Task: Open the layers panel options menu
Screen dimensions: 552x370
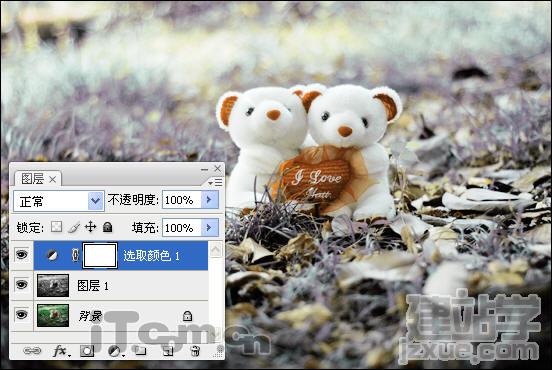Action: (215, 182)
